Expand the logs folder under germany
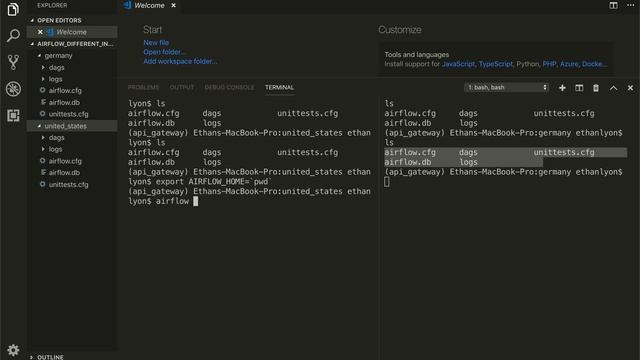This screenshot has width=640, height=360. coord(43,79)
